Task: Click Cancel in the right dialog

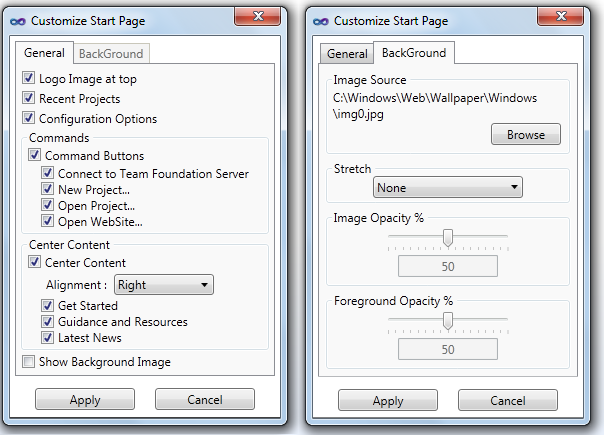Action: click(x=508, y=400)
